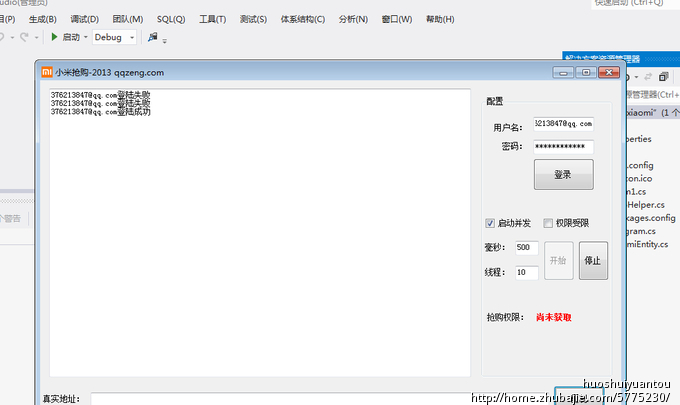Click the redo arrow toolbar icon
The height and width of the screenshot is (405, 680).
click(x=24, y=37)
